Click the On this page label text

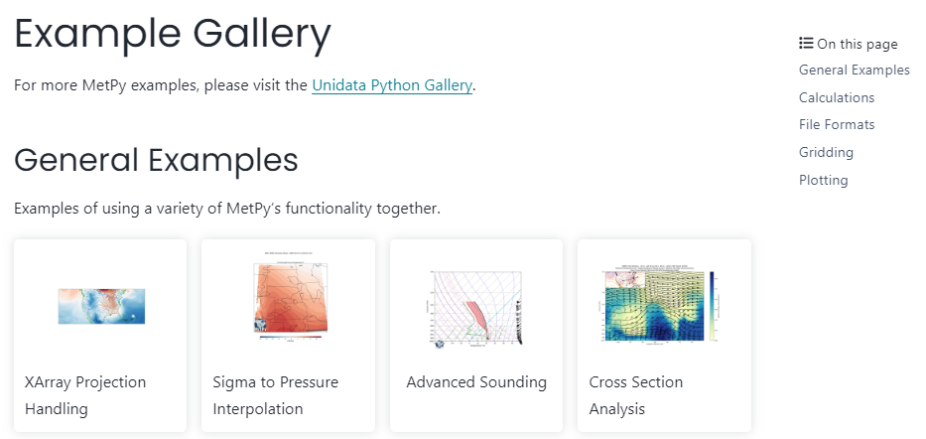tap(857, 44)
